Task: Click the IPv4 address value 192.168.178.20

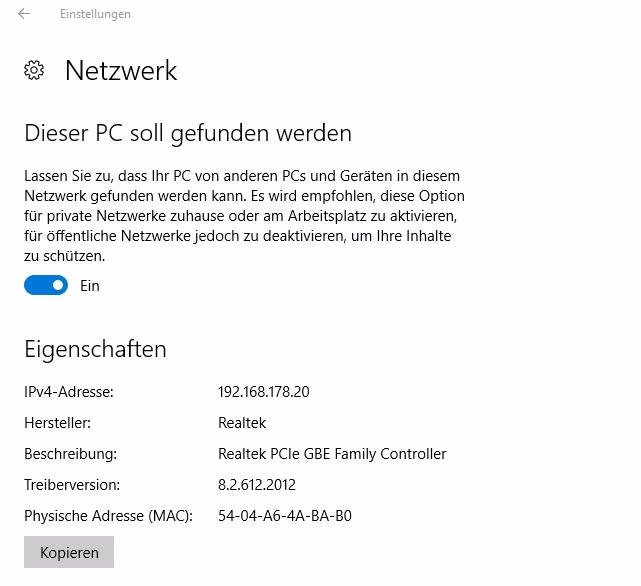Action: point(264,392)
